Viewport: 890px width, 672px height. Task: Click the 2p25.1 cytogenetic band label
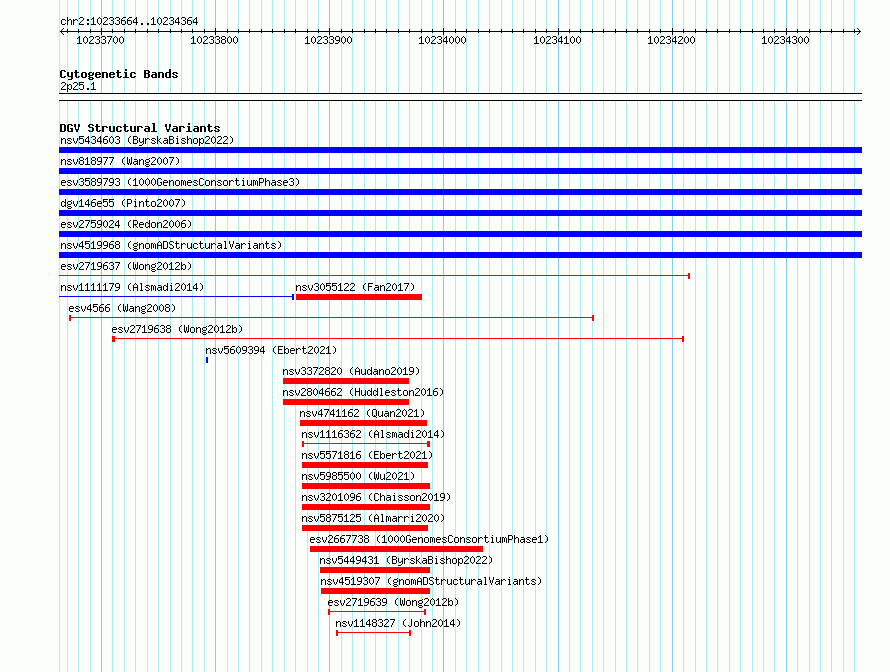tap(78, 86)
